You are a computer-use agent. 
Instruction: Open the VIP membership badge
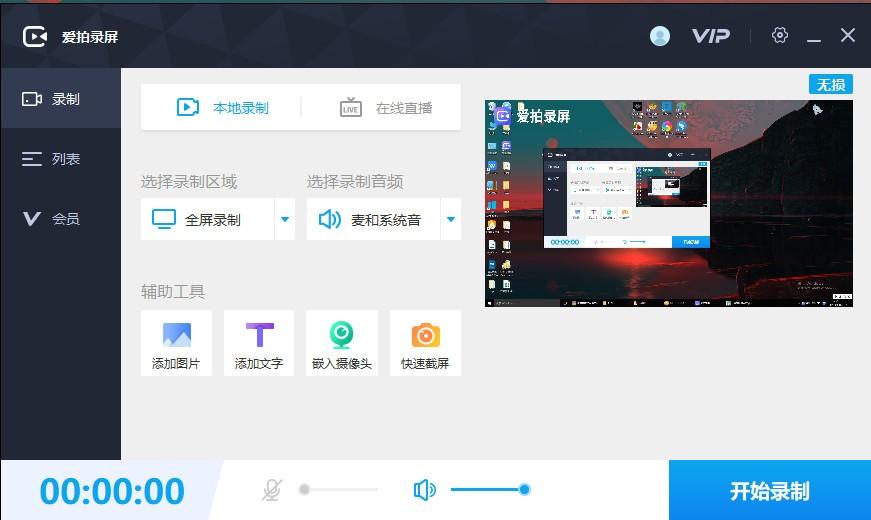pos(710,36)
